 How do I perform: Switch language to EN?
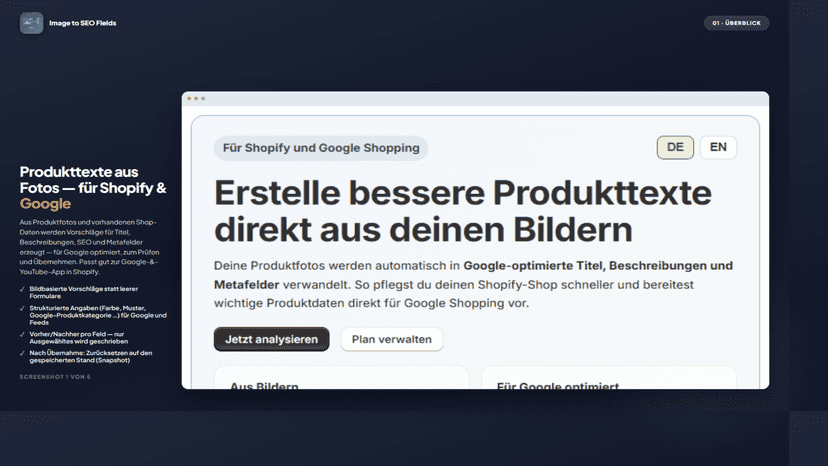[718, 147]
